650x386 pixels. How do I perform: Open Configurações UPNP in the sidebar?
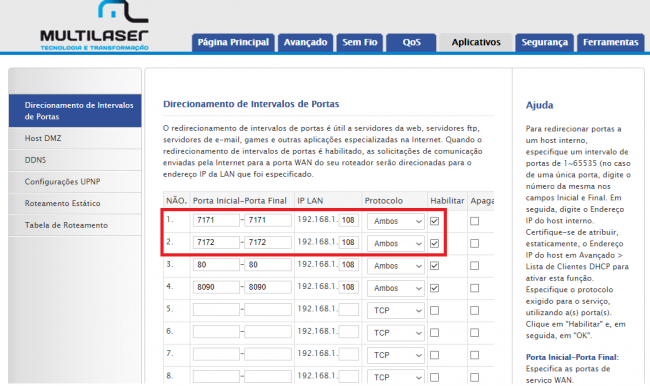coord(75,182)
